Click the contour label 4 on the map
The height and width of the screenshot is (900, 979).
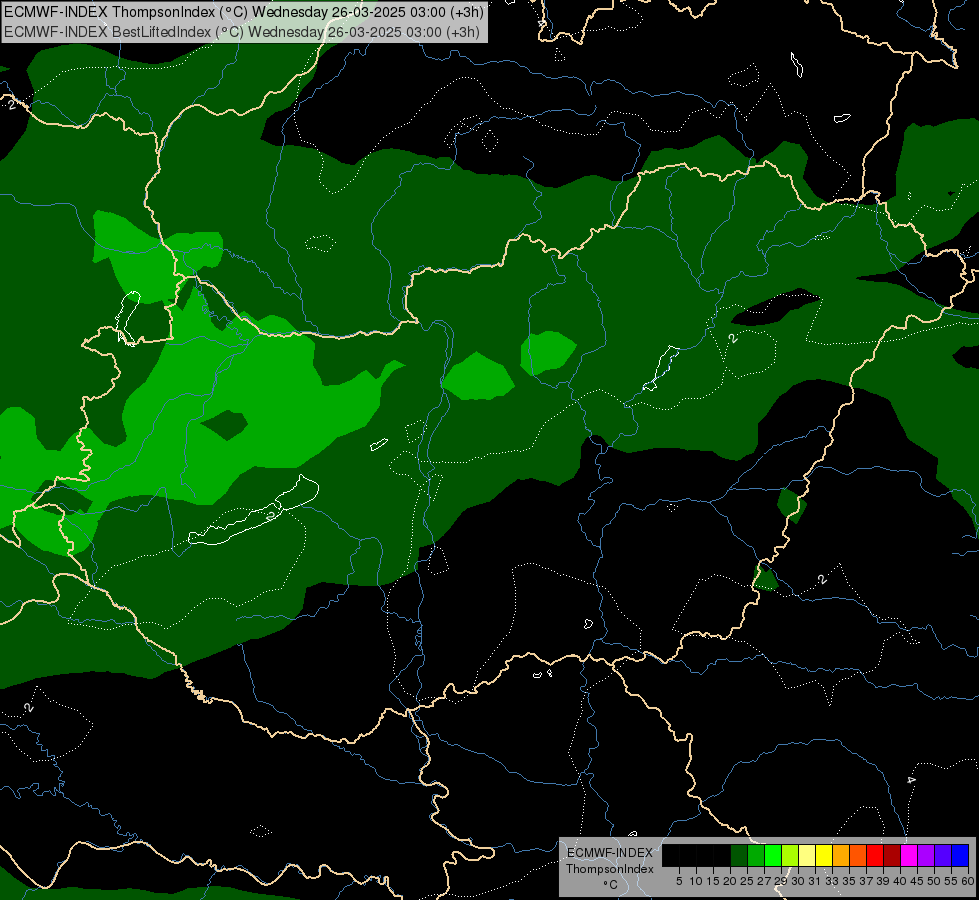pos(911,780)
